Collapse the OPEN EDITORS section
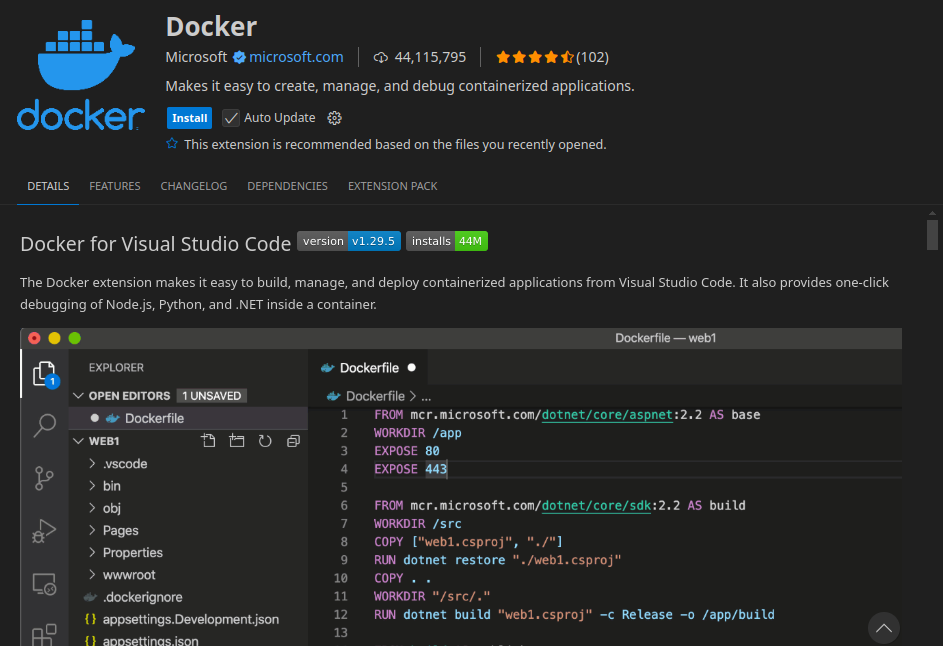 coord(79,396)
